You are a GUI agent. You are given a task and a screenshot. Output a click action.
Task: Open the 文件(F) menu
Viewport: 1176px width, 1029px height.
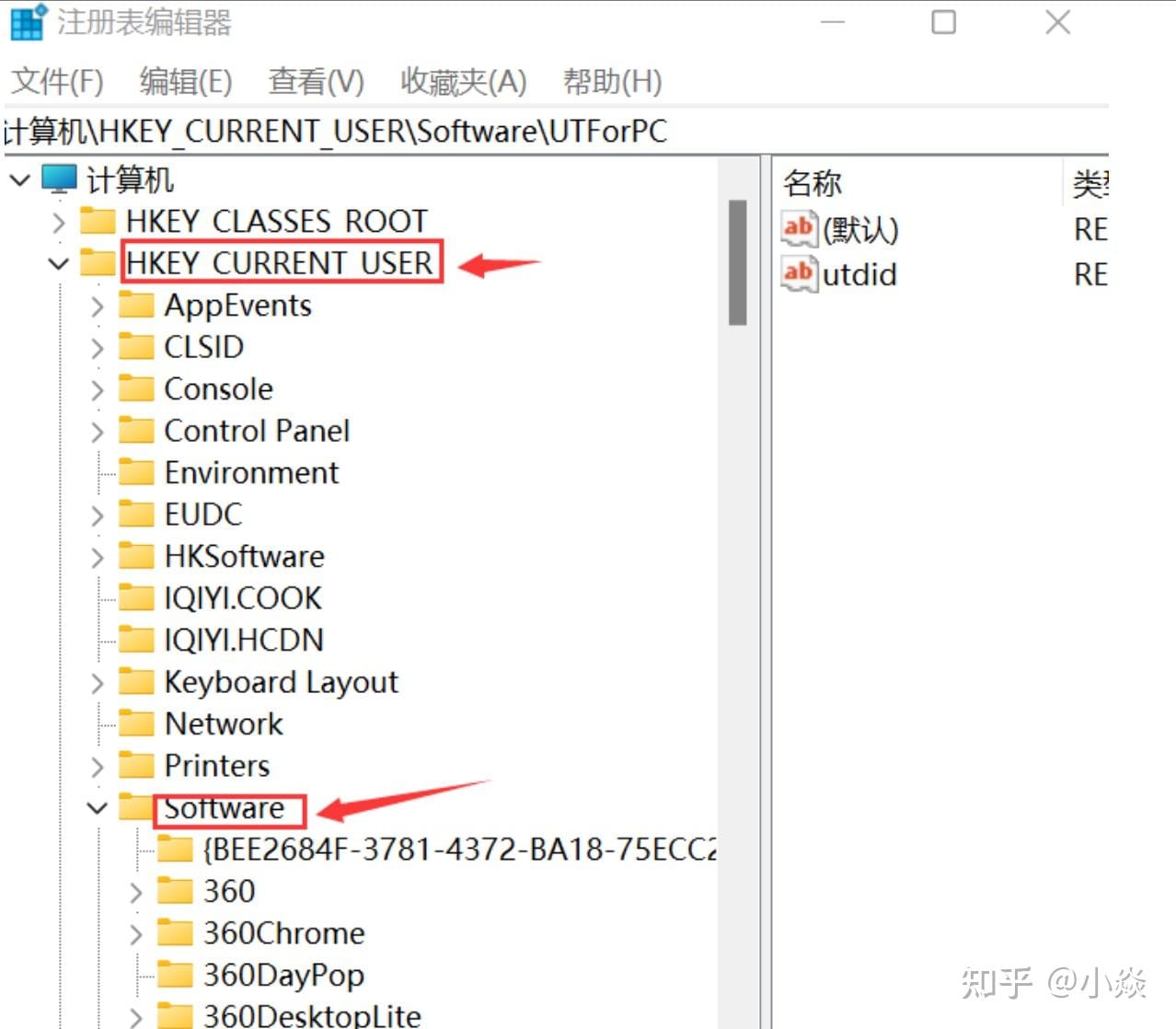[x=57, y=82]
